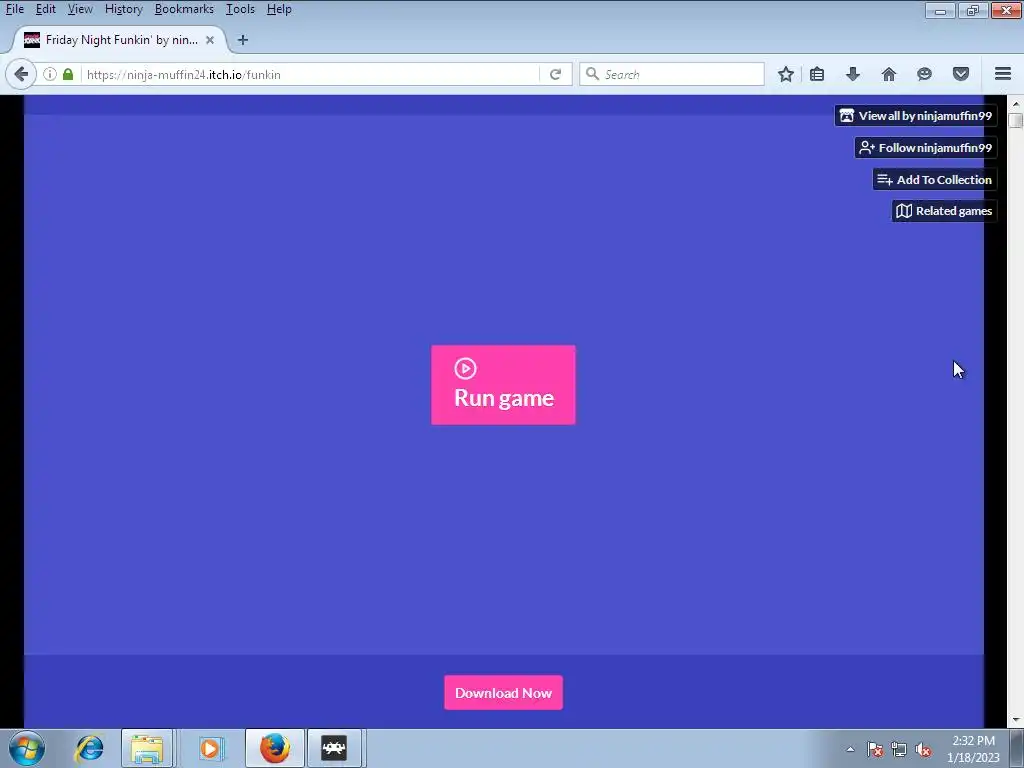The width and height of the screenshot is (1024, 768).
Task: Minimize the Firefox window
Action: (x=940, y=10)
